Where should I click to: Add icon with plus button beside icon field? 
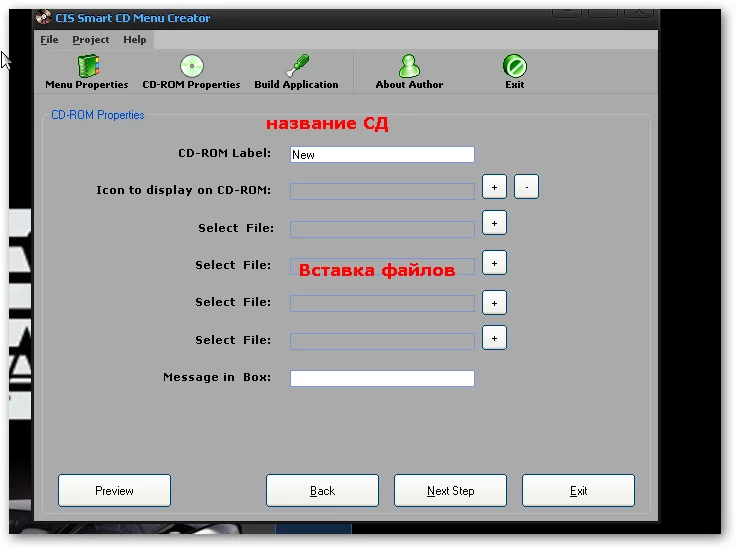point(494,187)
